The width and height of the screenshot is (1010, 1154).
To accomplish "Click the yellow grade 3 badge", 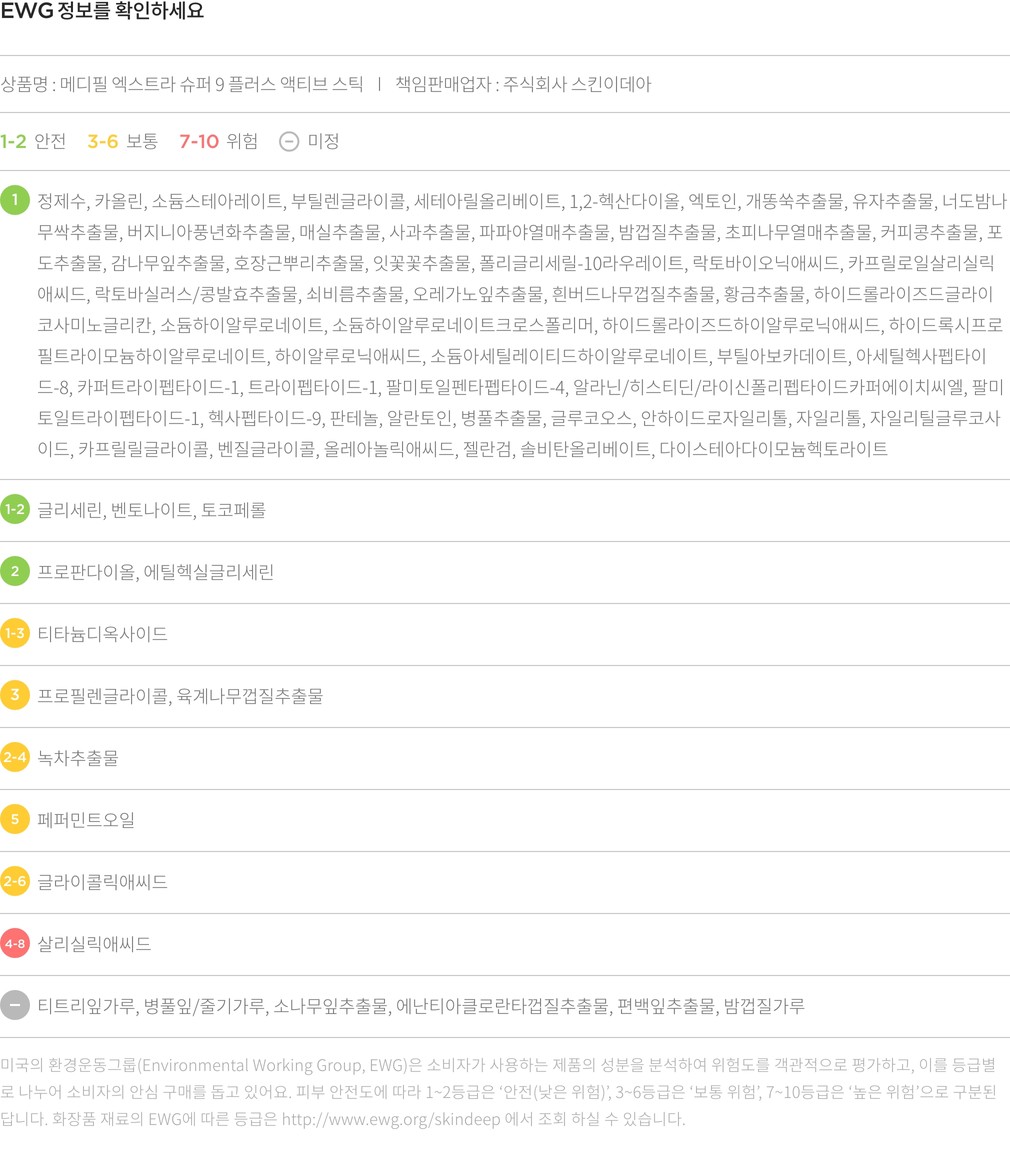I will click(15, 696).
